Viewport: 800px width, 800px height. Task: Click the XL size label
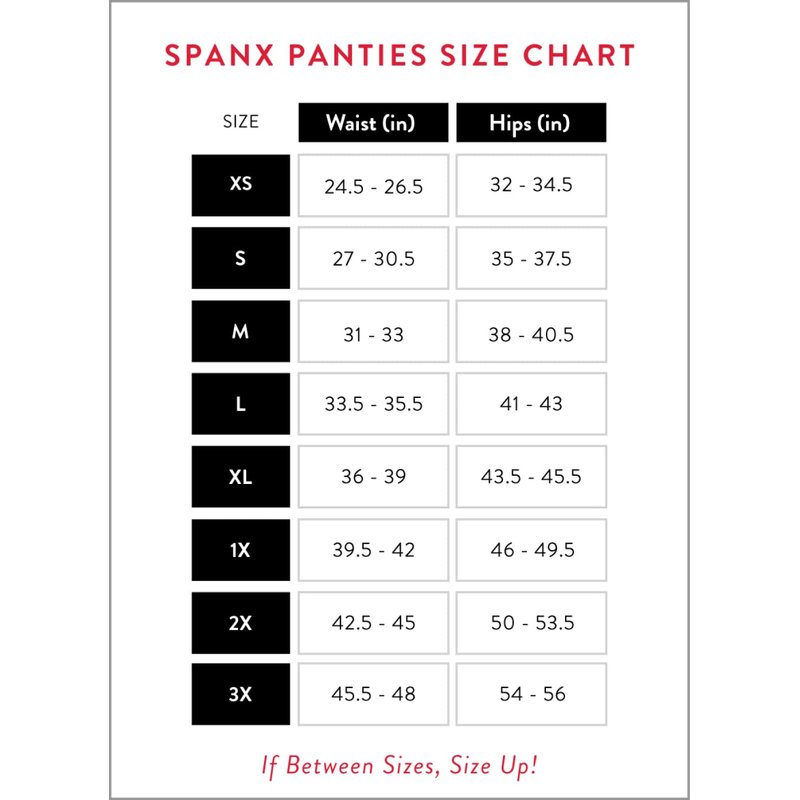[240, 477]
